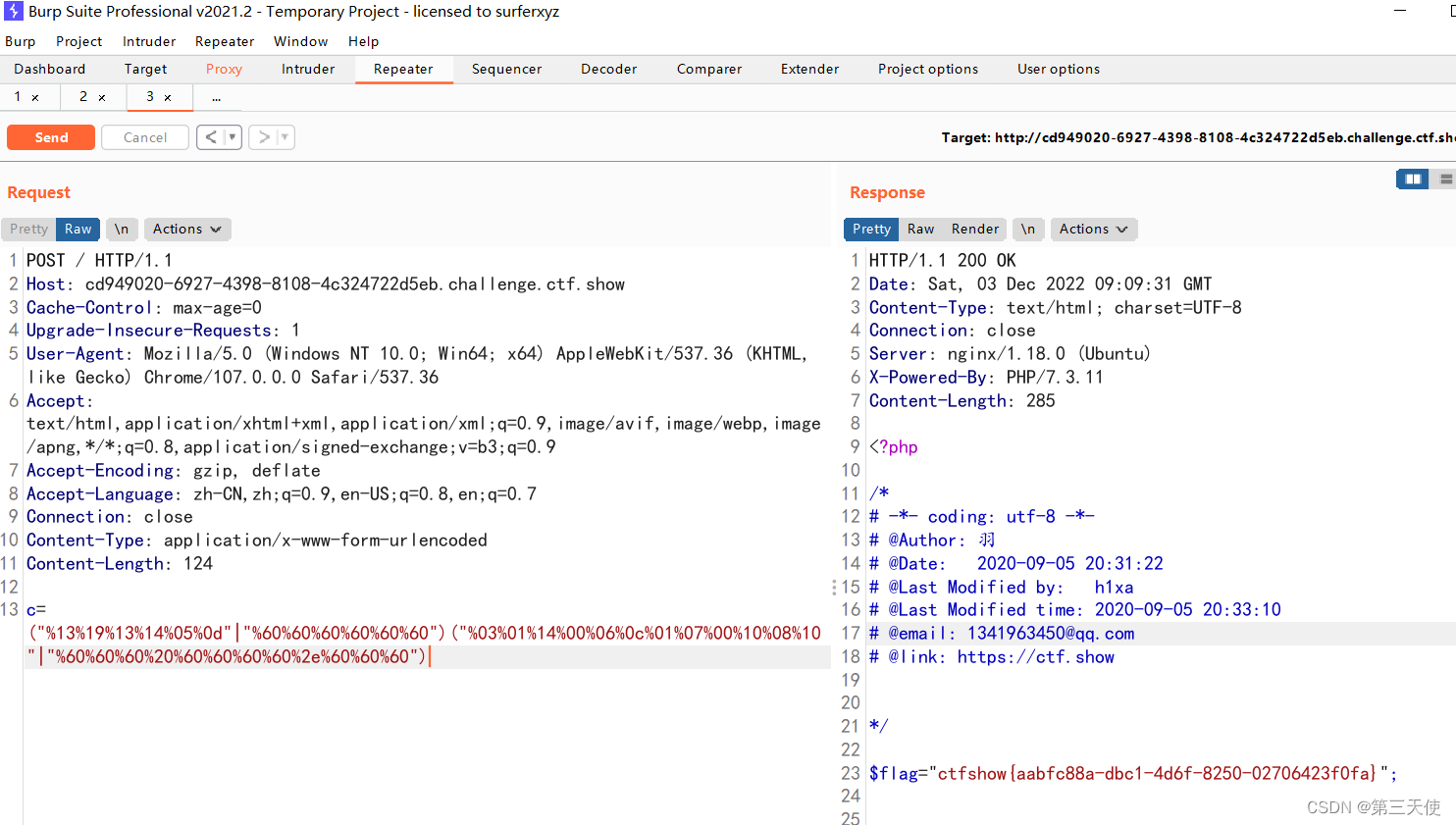Viewport: 1456px width, 825px height.
Task: Open the Burp menu
Action: [20, 41]
